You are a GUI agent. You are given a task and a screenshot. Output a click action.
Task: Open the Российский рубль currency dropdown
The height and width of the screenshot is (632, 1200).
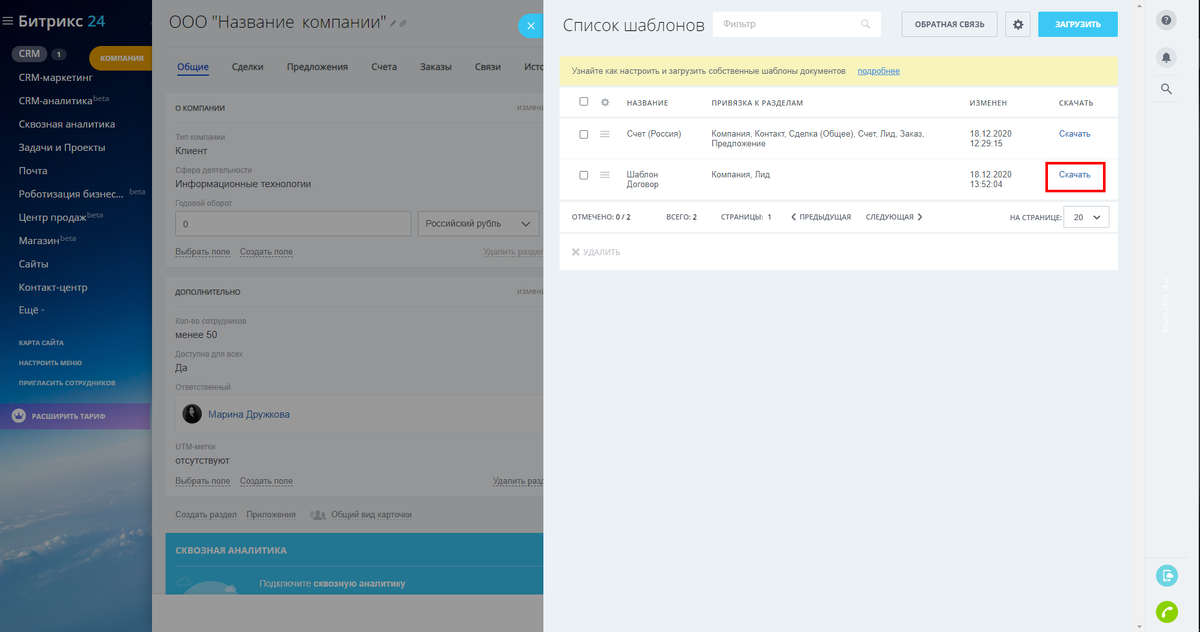(x=479, y=224)
